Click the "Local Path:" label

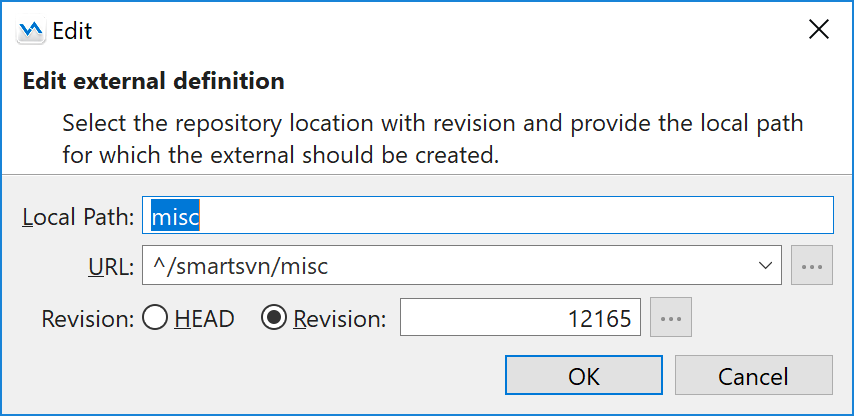tap(78, 217)
